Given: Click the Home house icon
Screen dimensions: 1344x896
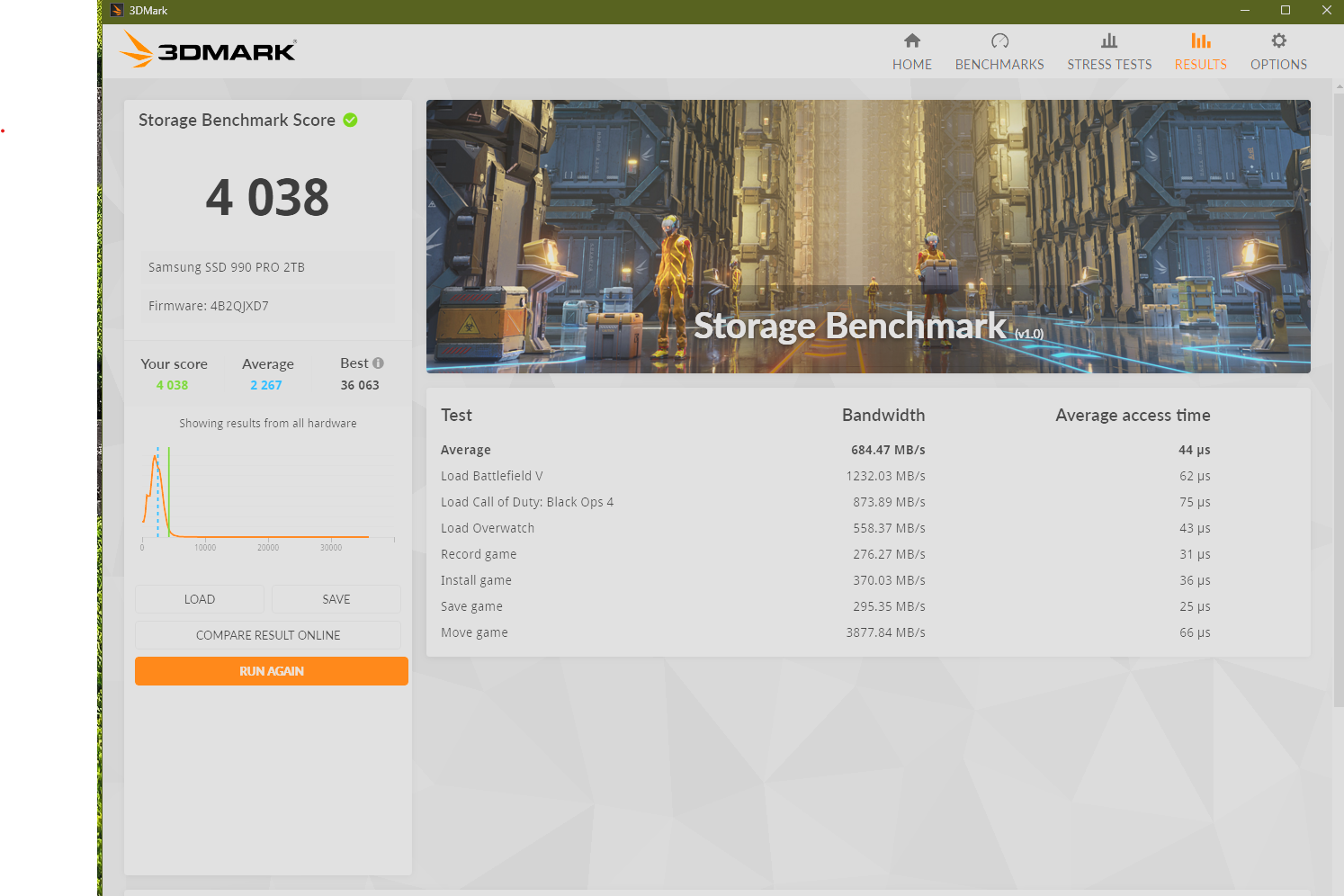Looking at the screenshot, I should (911, 40).
